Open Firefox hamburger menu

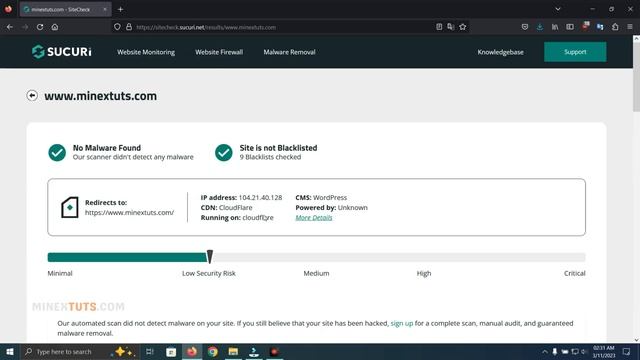coord(630,27)
